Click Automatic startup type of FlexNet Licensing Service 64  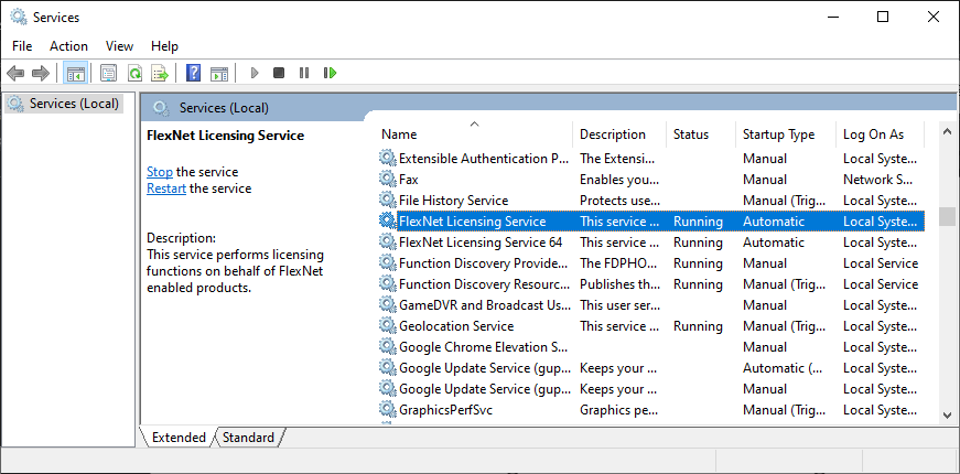(x=774, y=243)
